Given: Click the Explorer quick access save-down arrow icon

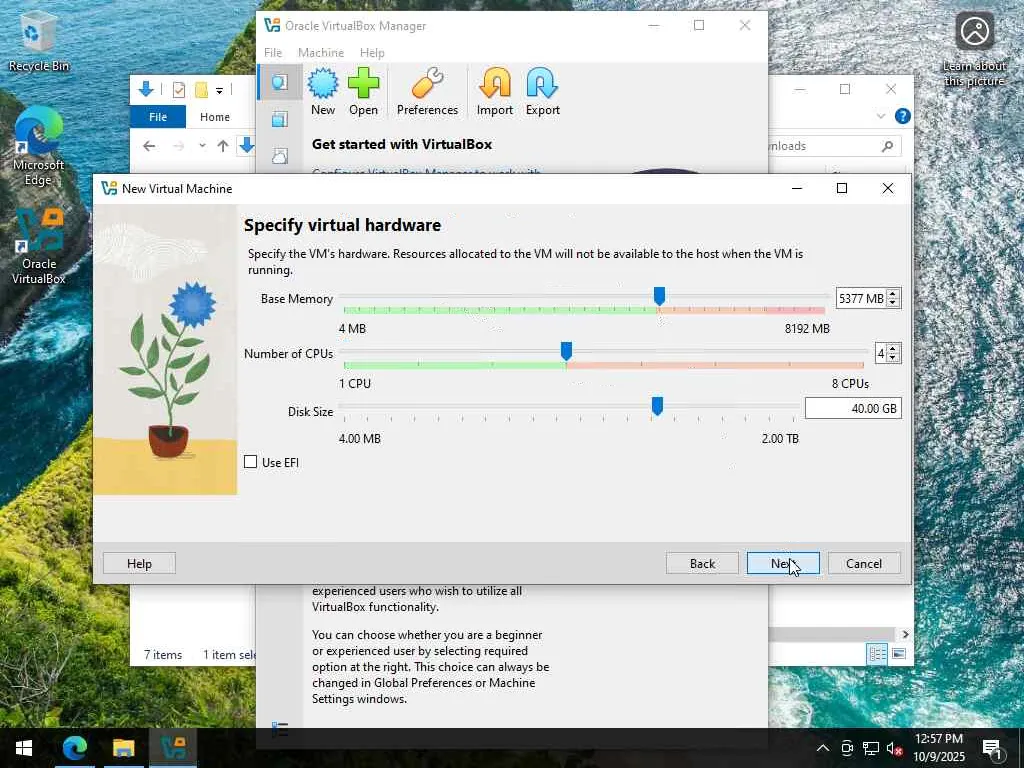Looking at the screenshot, I should 146,89.
